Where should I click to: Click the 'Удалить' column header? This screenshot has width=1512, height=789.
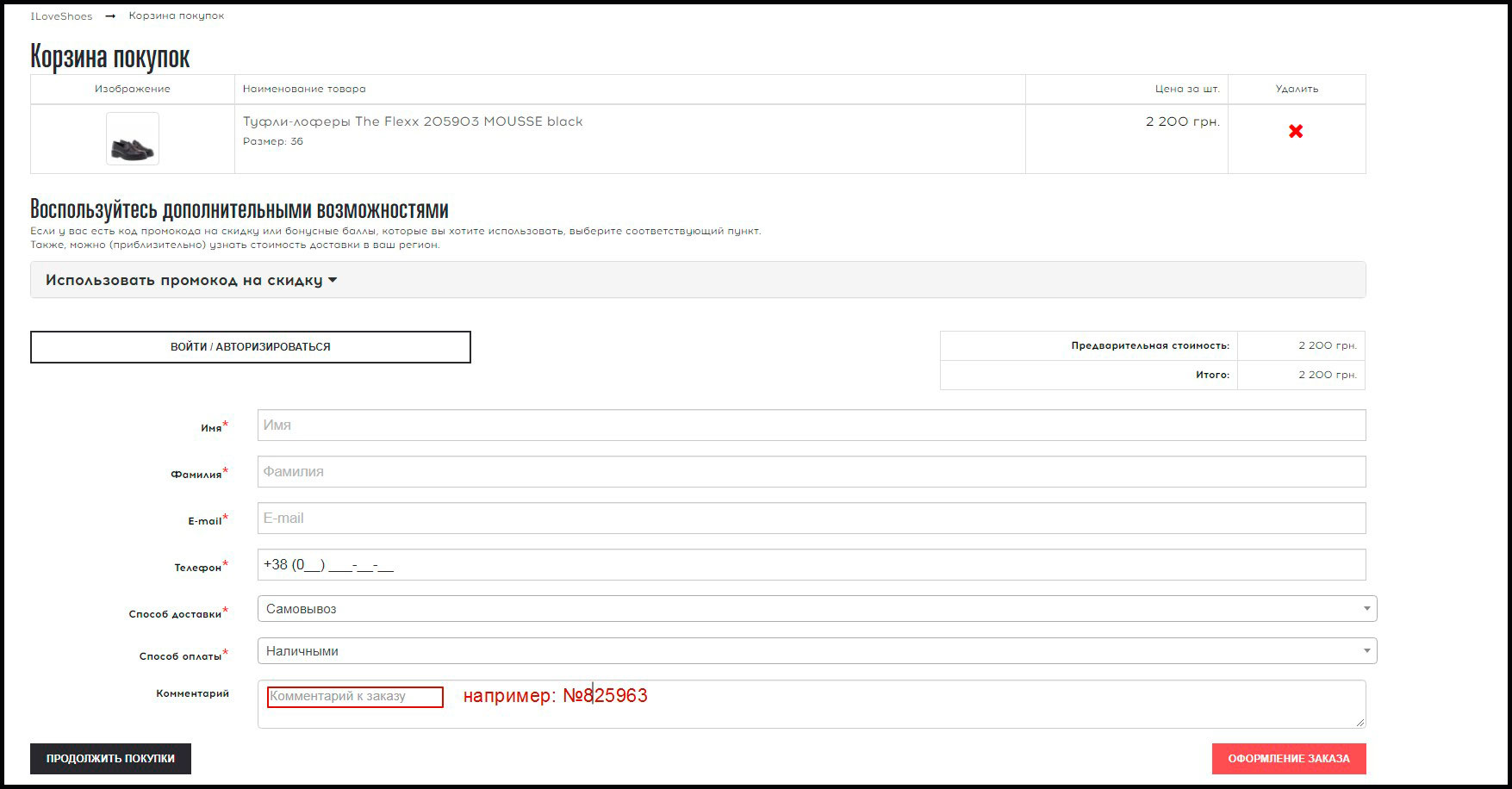tap(1297, 89)
